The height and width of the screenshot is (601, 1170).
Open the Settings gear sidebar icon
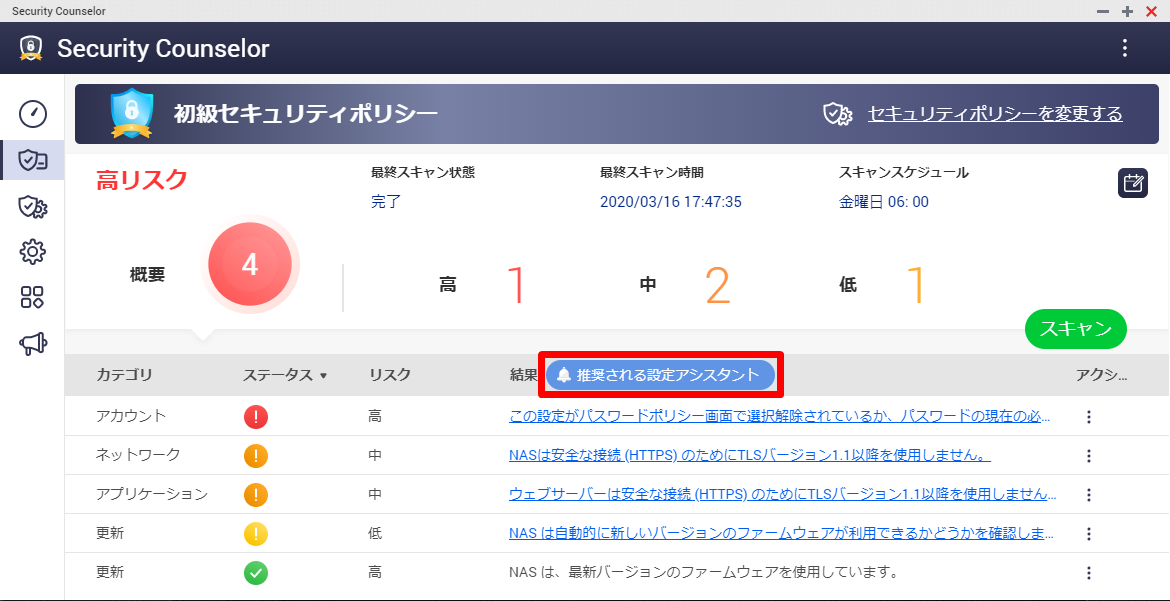coord(33,252)
